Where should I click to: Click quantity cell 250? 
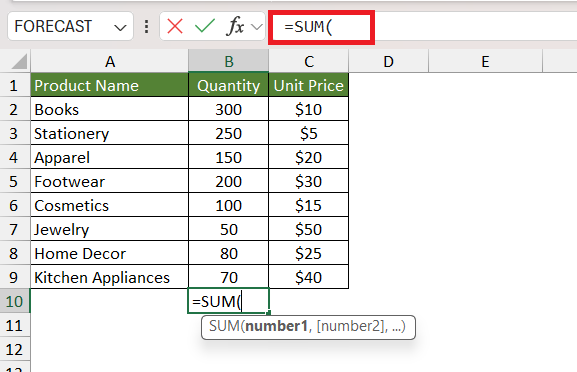click(229, 133)
